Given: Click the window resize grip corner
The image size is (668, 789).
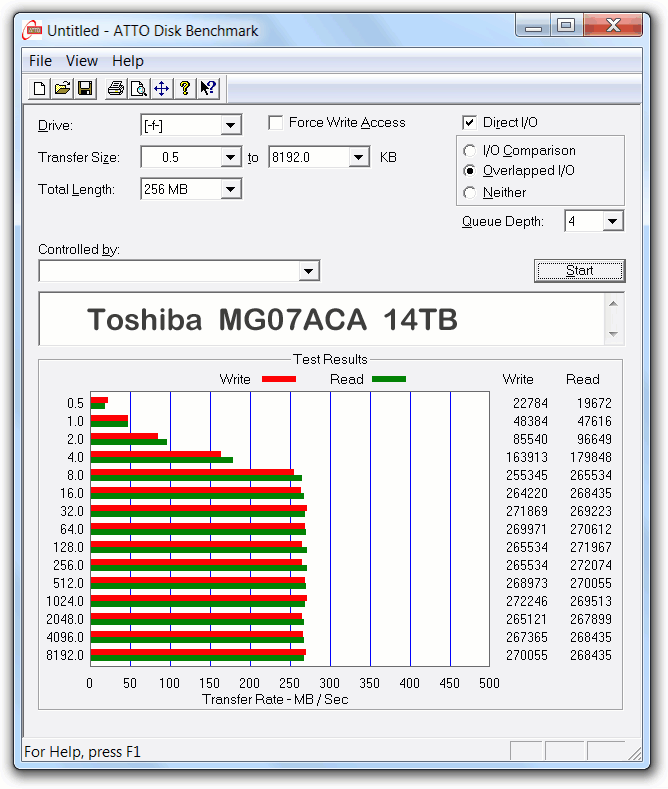Looking at the screenshot, I should coord(634,752).
